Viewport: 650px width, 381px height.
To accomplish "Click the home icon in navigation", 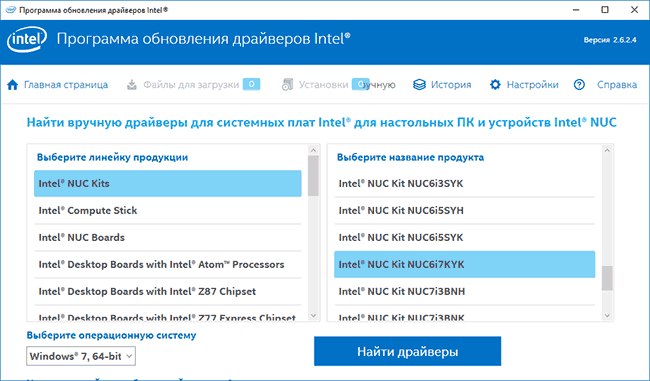I will [13, 85].
